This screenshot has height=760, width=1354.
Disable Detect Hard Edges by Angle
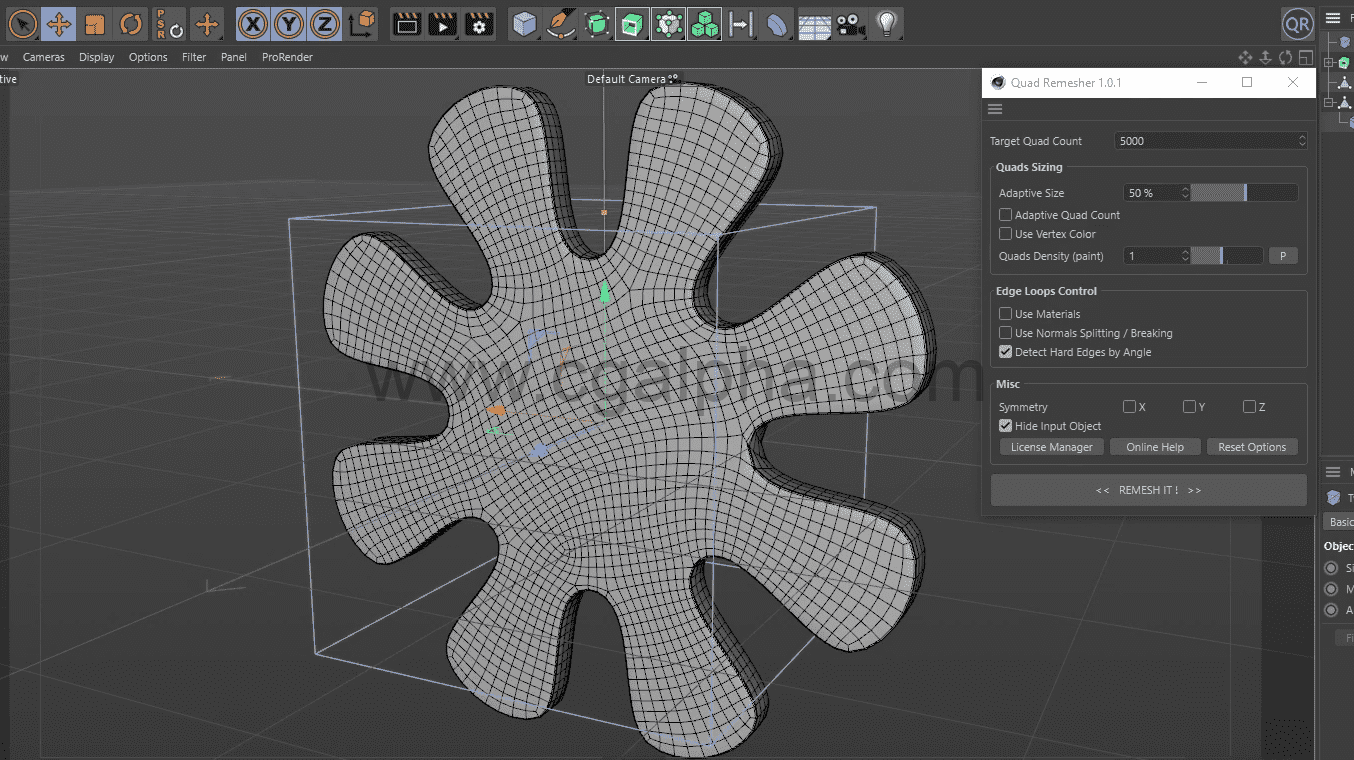click(1005, 352)
